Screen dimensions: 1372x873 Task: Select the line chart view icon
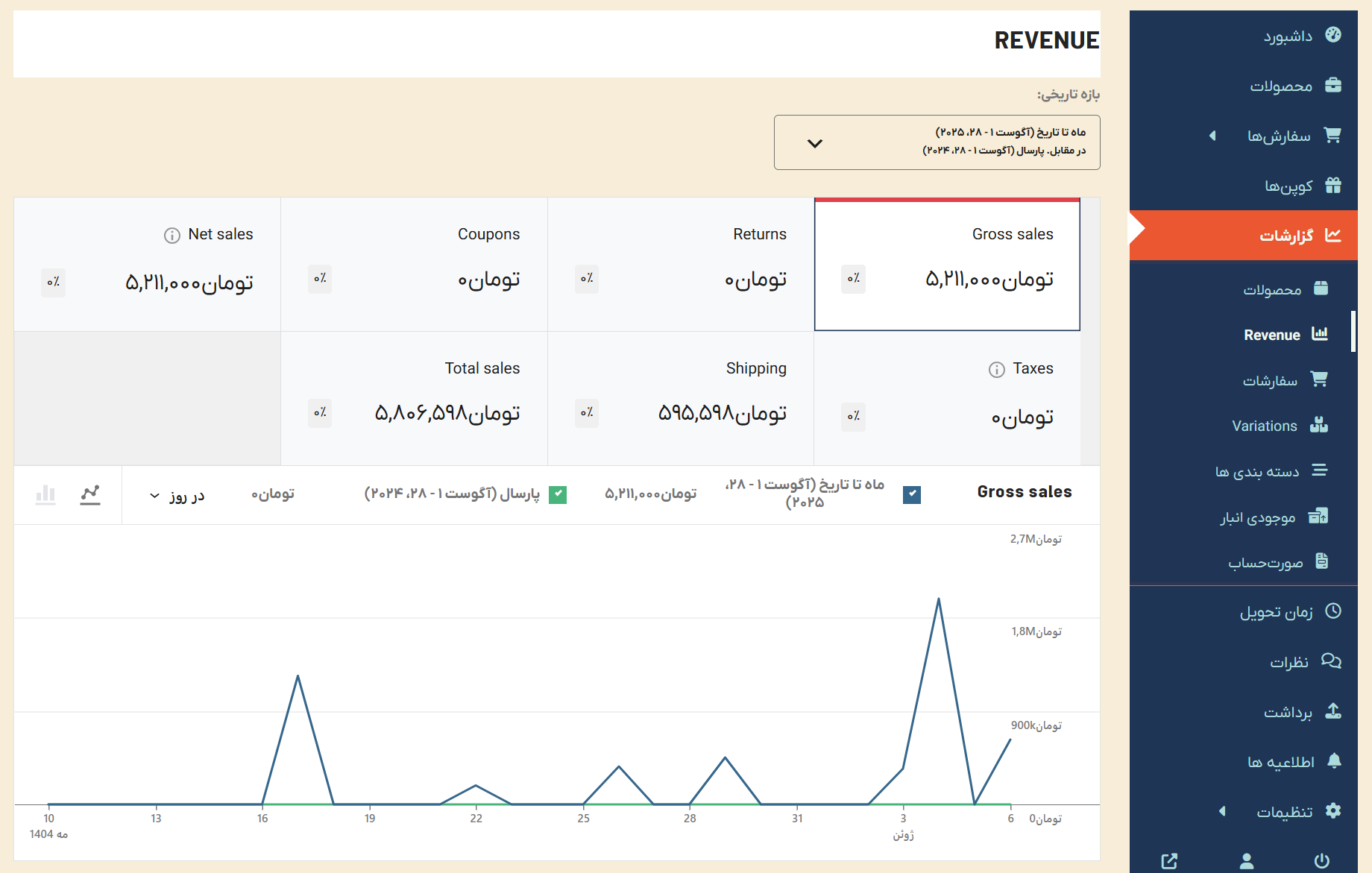[x=90, y=495]
